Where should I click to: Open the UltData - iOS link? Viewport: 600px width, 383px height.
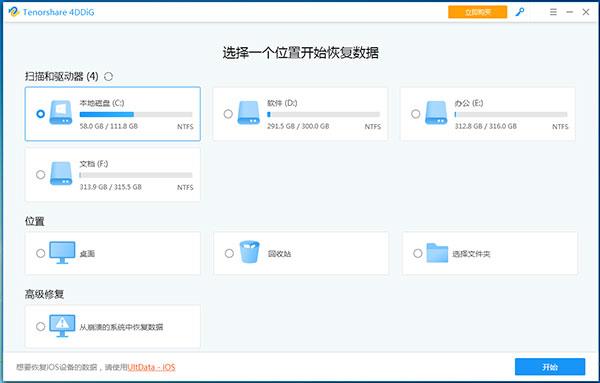click(151, 367)
